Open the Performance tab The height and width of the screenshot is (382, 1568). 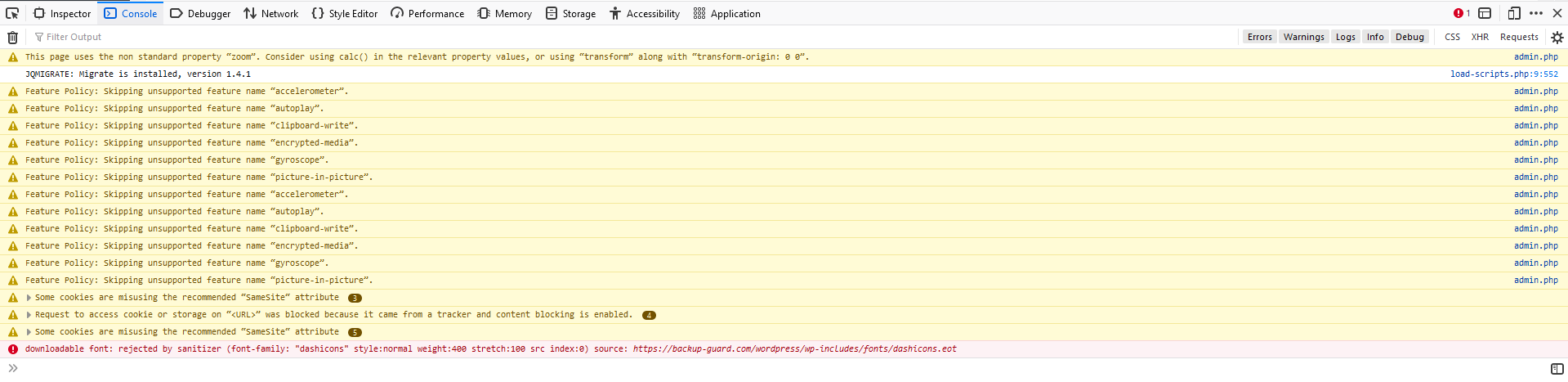point(427,13)
